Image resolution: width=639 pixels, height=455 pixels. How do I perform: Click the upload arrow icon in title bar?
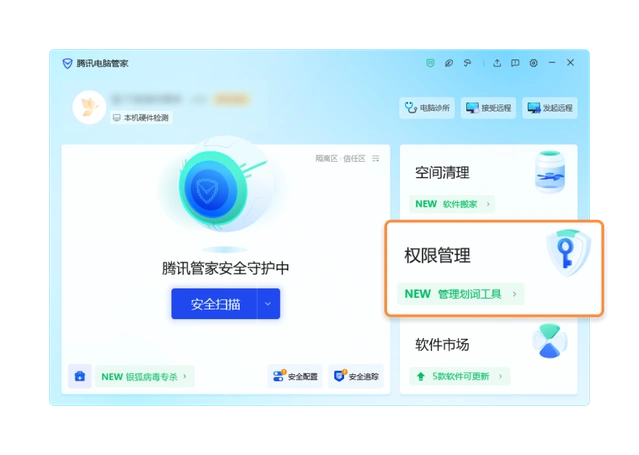click(497, 63)
